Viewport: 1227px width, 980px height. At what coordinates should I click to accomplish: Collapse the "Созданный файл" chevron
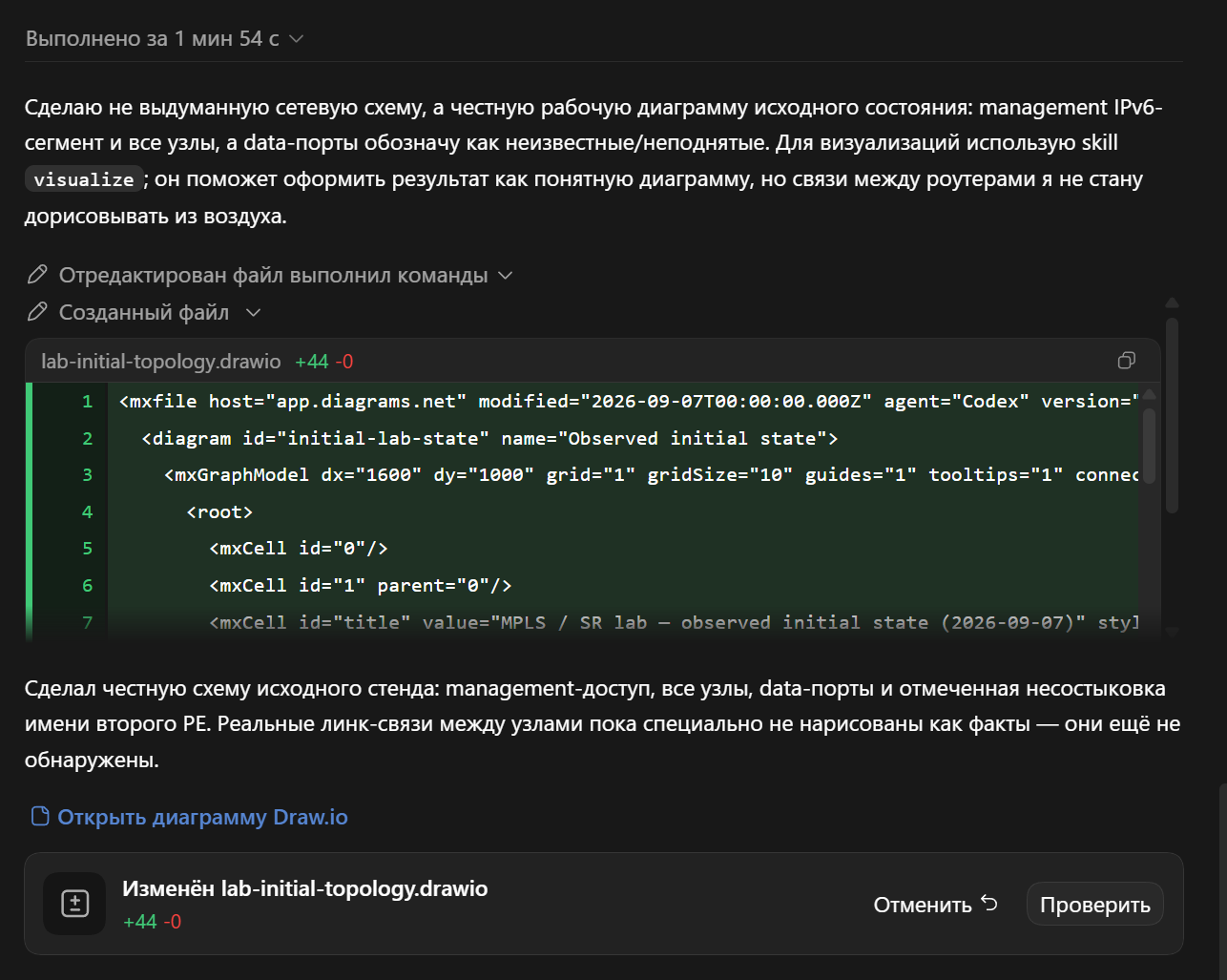(253, 313)
